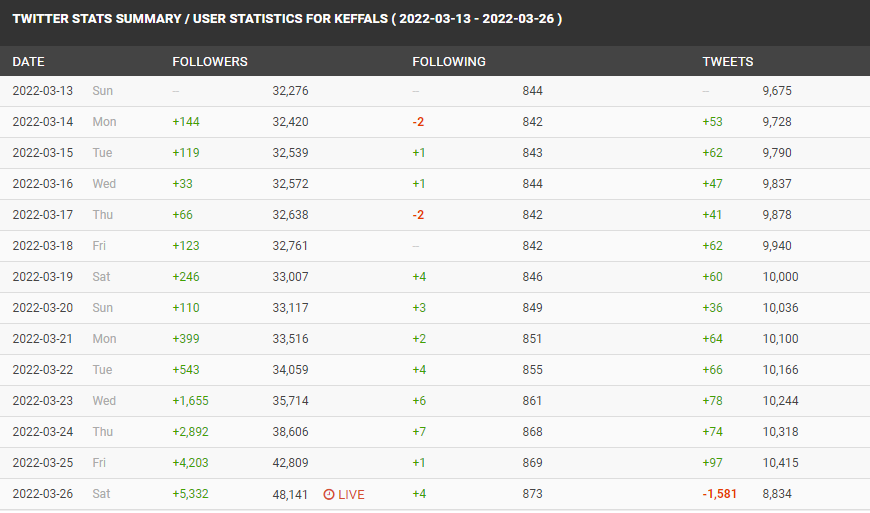
Task: Click the 32,276 followers total
Action: 290,91
